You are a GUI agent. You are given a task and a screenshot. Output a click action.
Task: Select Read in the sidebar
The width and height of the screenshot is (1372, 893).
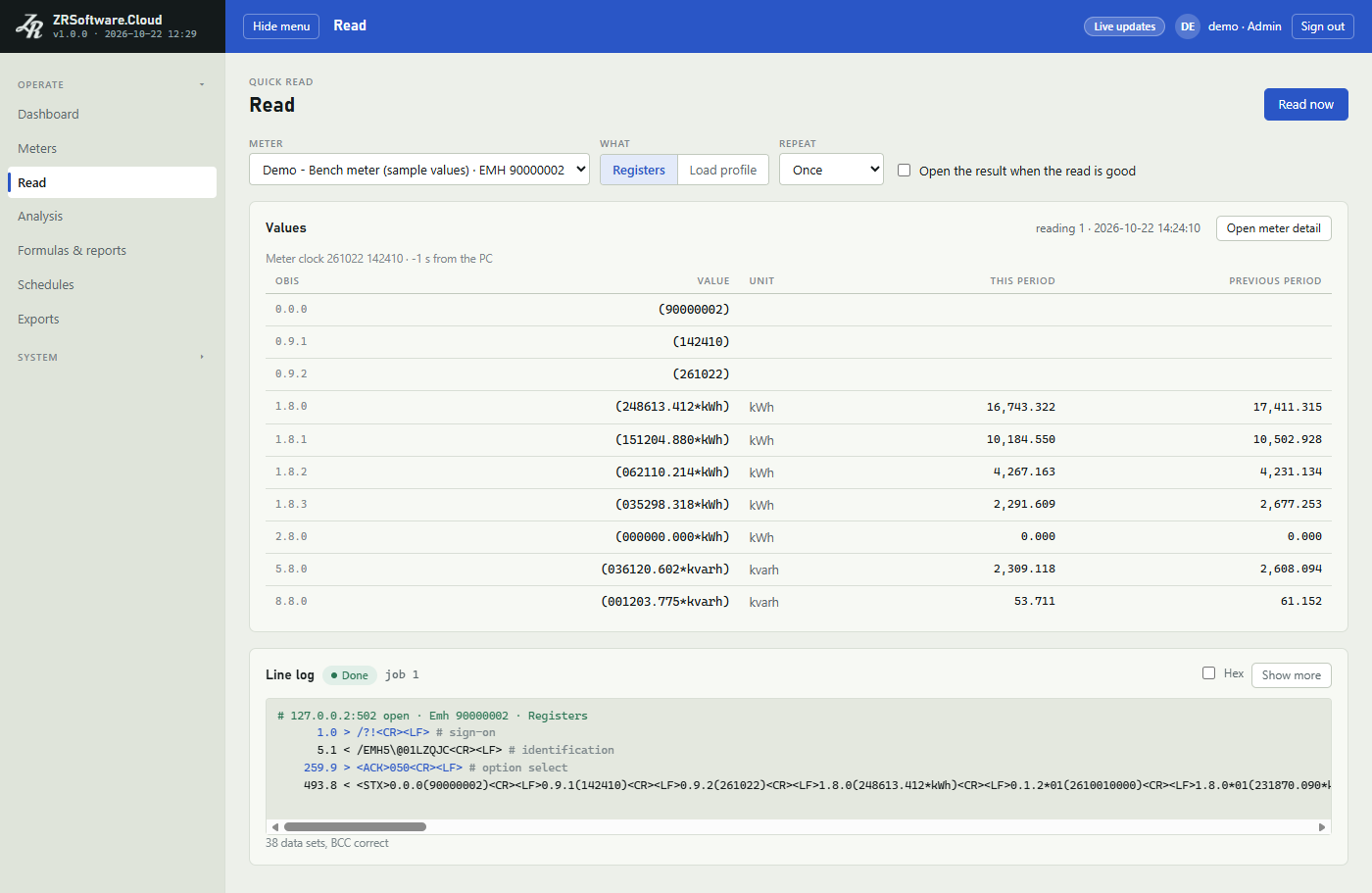[112, 182]
